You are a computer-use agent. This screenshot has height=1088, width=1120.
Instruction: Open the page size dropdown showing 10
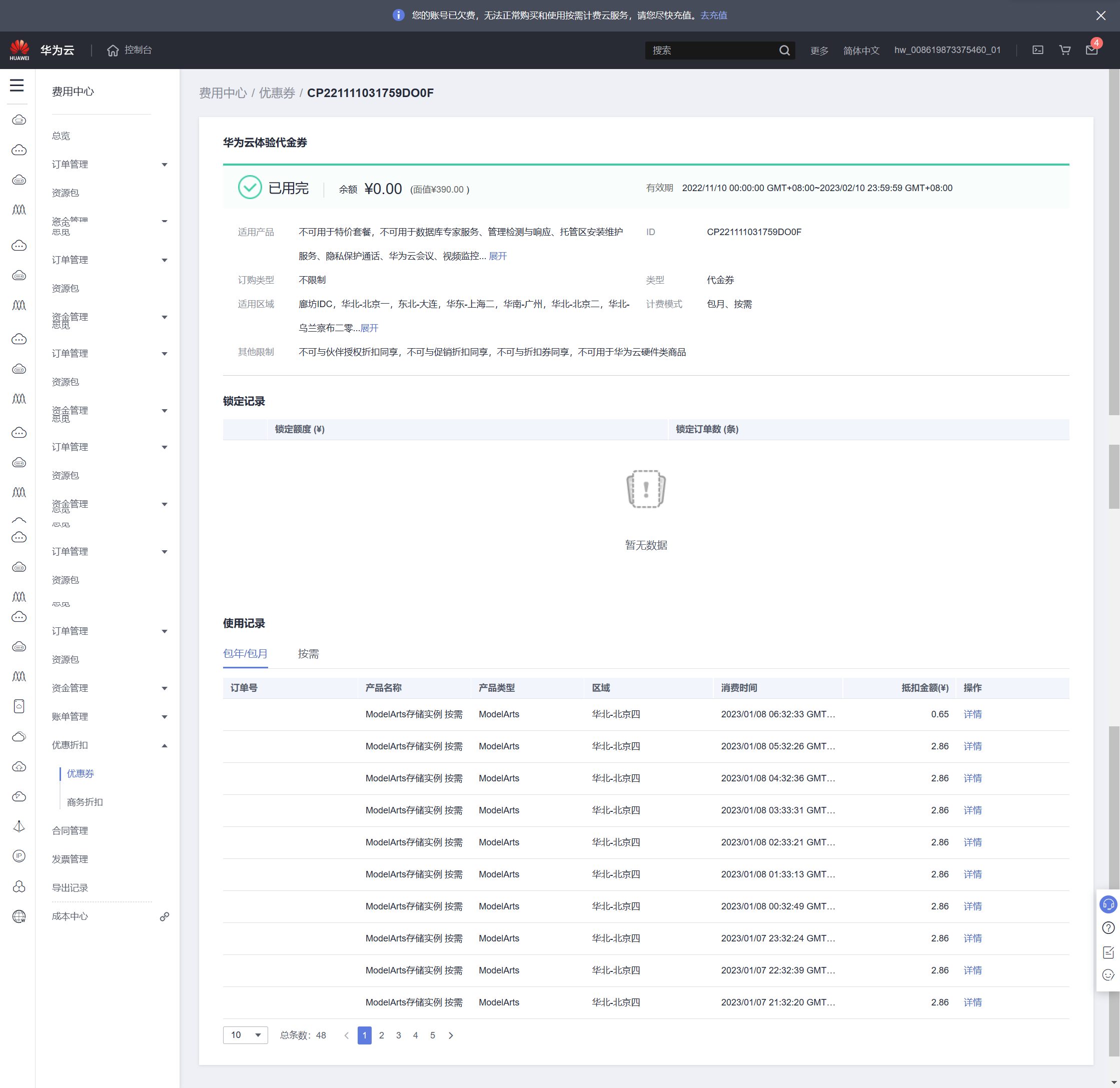point(245,1035)
